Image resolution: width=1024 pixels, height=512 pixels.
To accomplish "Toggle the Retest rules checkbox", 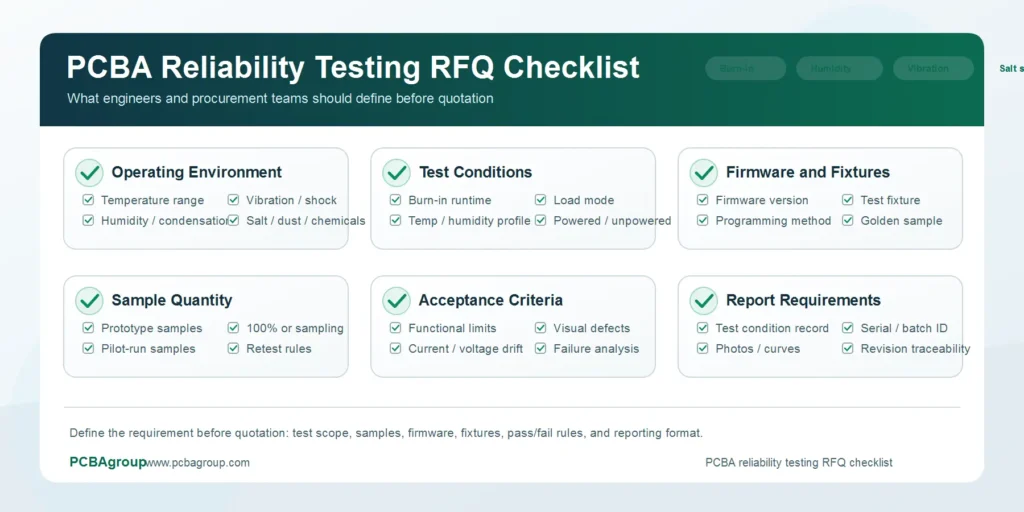I will (x=233, y=349).
